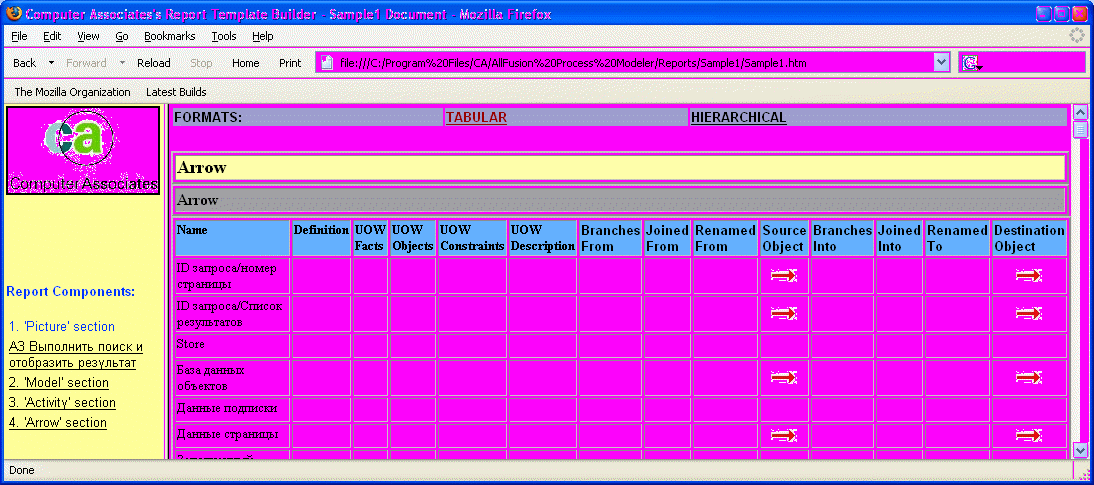The width and height of the screenshot is (1094, 485).
Task: Click the Report Components heading
Action: [70, 292]
